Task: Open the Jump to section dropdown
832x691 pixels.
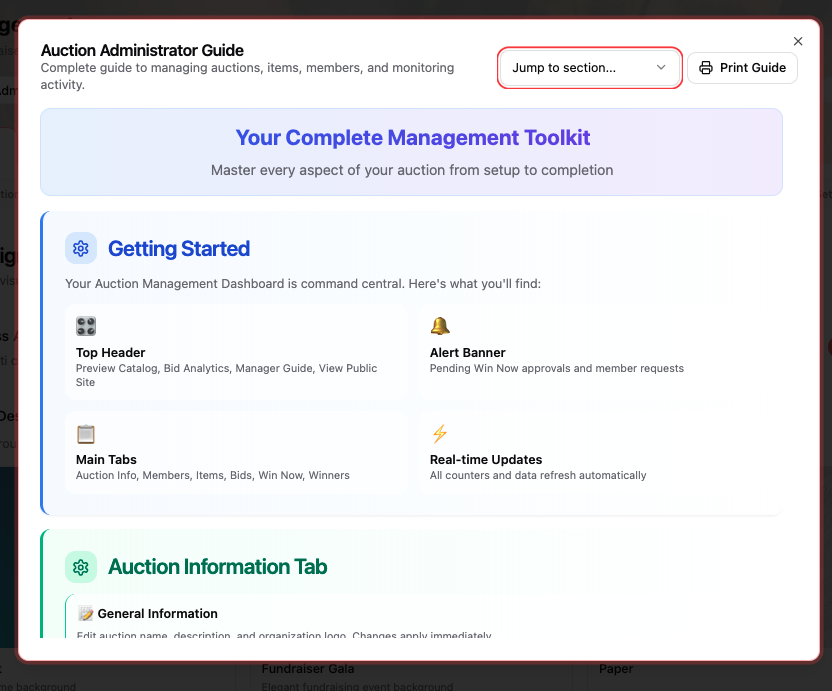Action: click(x=589, y=68)
